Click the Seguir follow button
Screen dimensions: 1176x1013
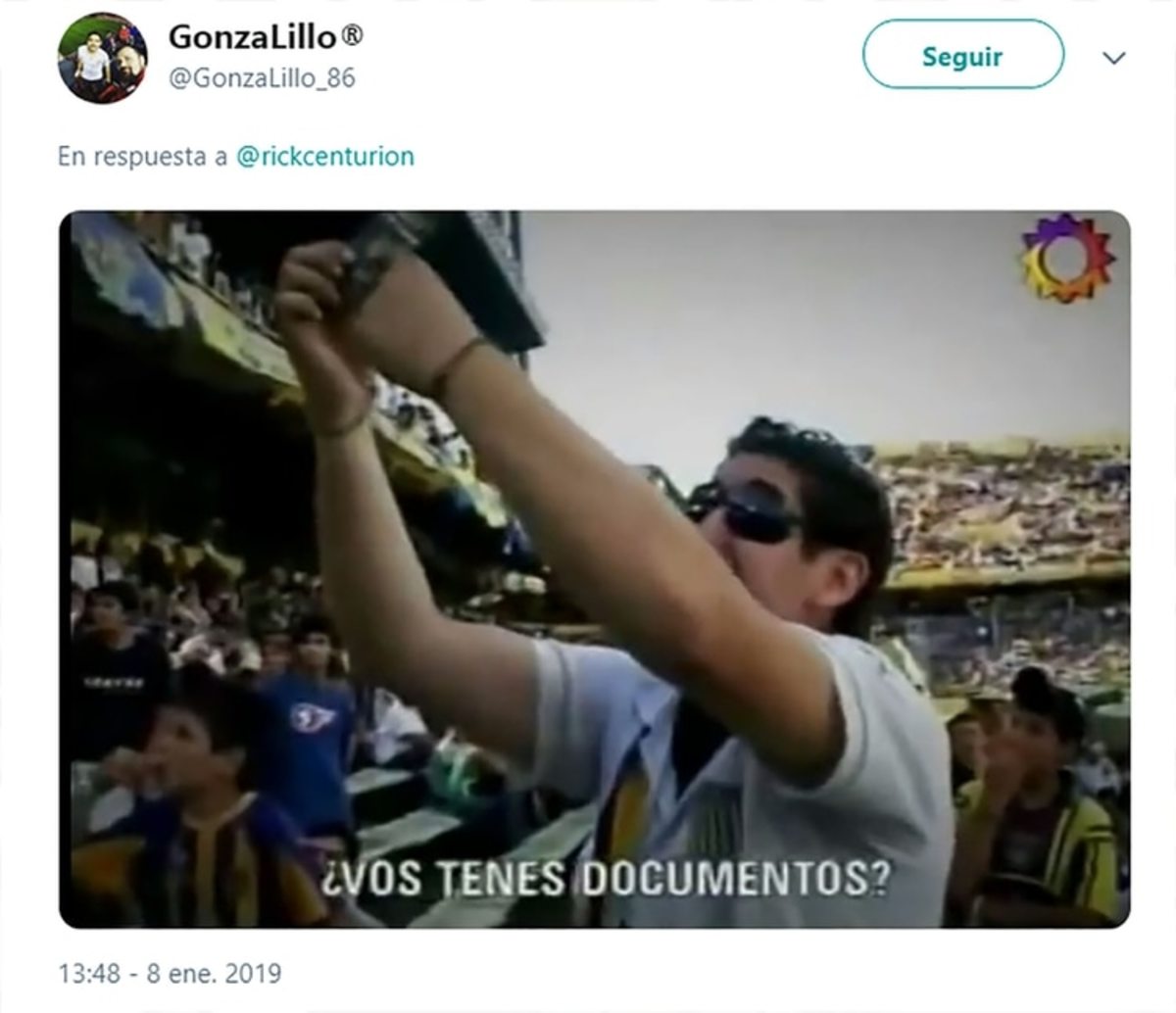point(962,56)
